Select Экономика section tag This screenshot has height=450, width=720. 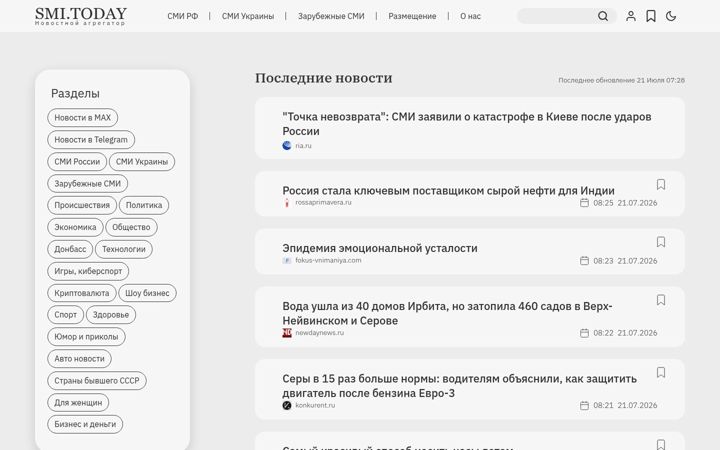75,227
